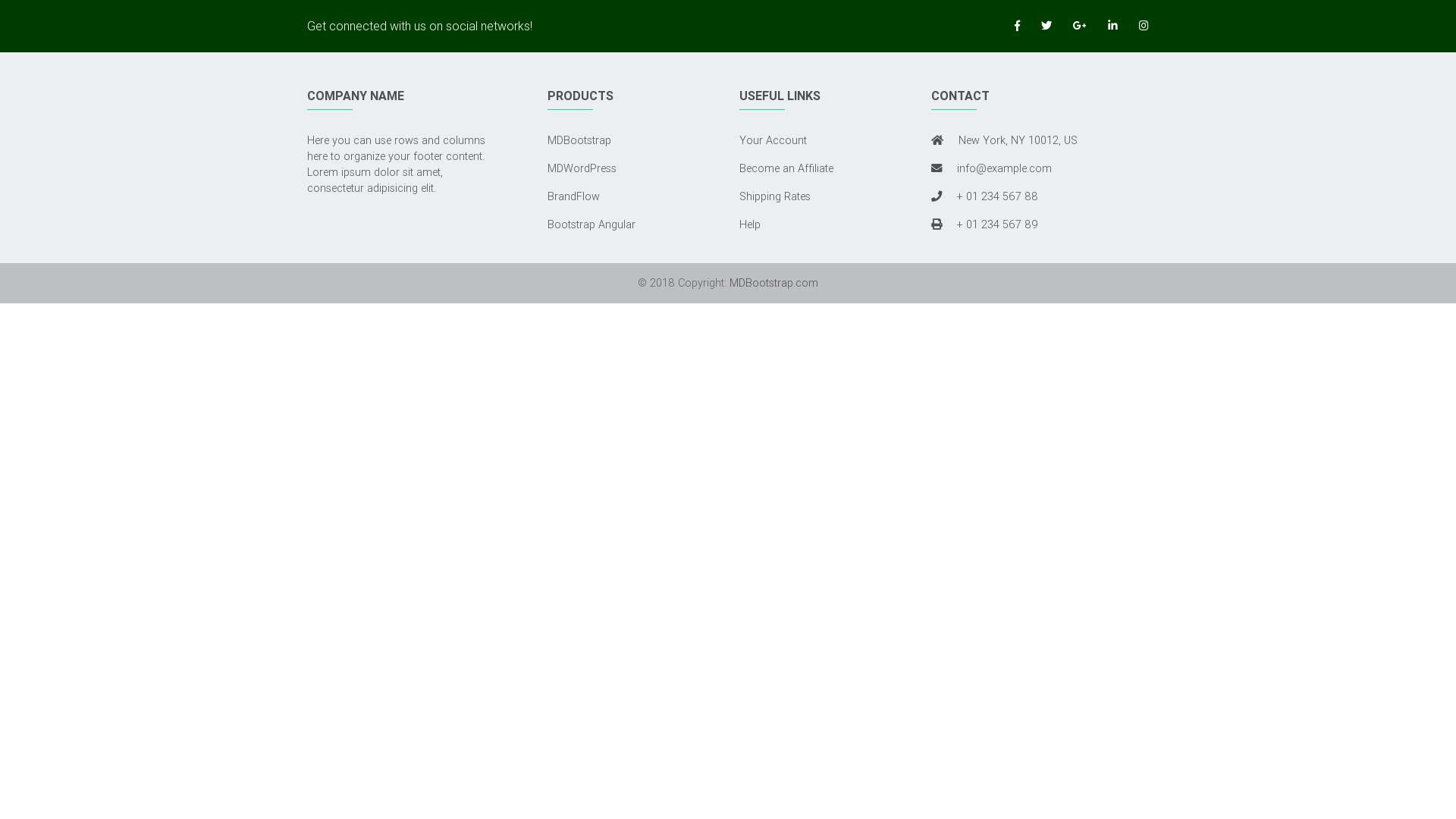Open the Twitter social icon
This screenshot has width=1456, height=819.
[1046, 26]
